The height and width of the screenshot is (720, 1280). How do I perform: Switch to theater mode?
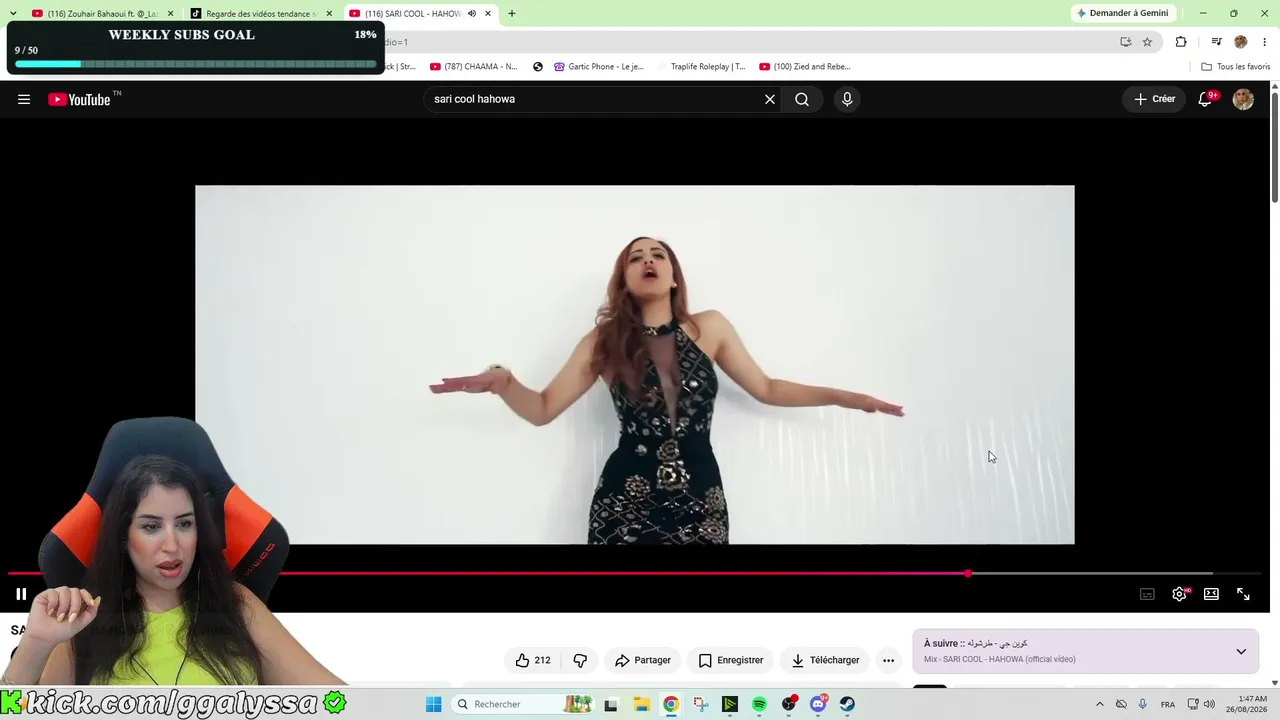pyautogui.click(x=1211, y=594)
